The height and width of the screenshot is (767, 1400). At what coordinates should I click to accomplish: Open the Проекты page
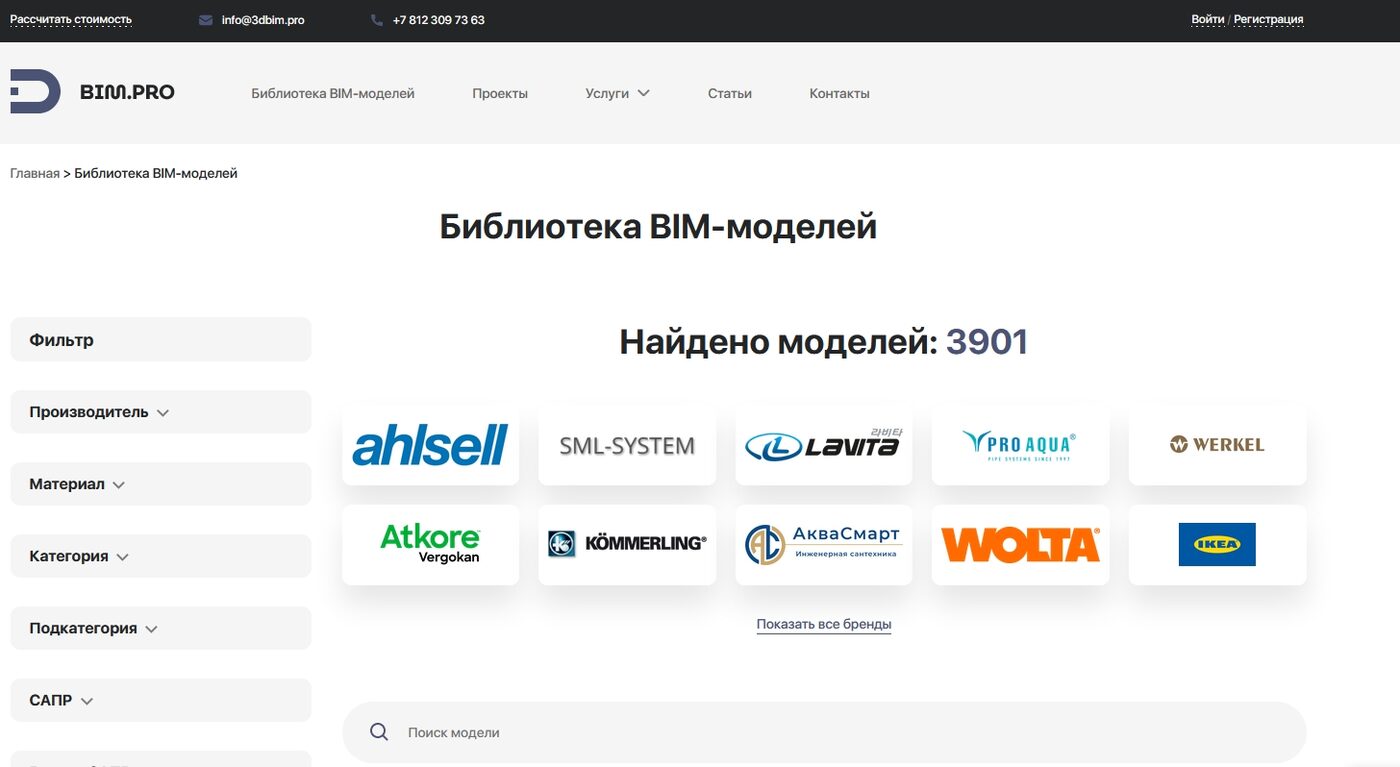point(500,93)
